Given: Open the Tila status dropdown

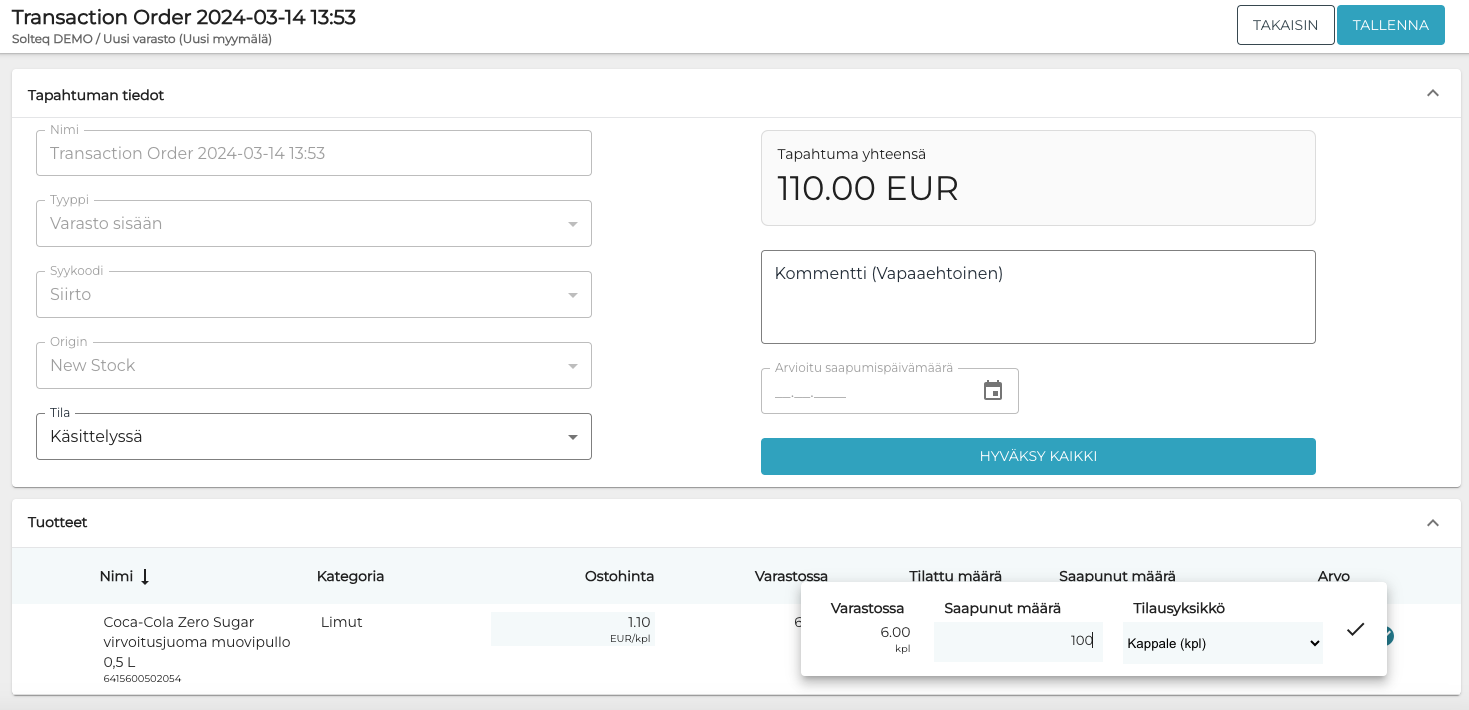Looking at the screenshot, I should 313,437.
